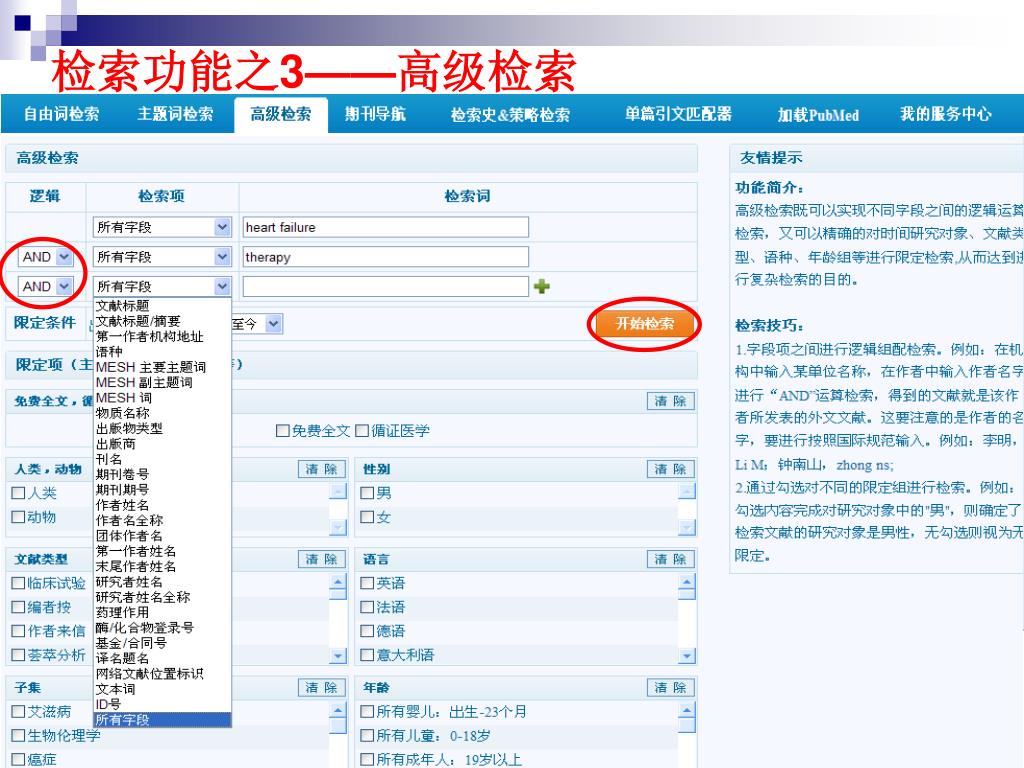Check 临床试验 document type

coord(18,583)
